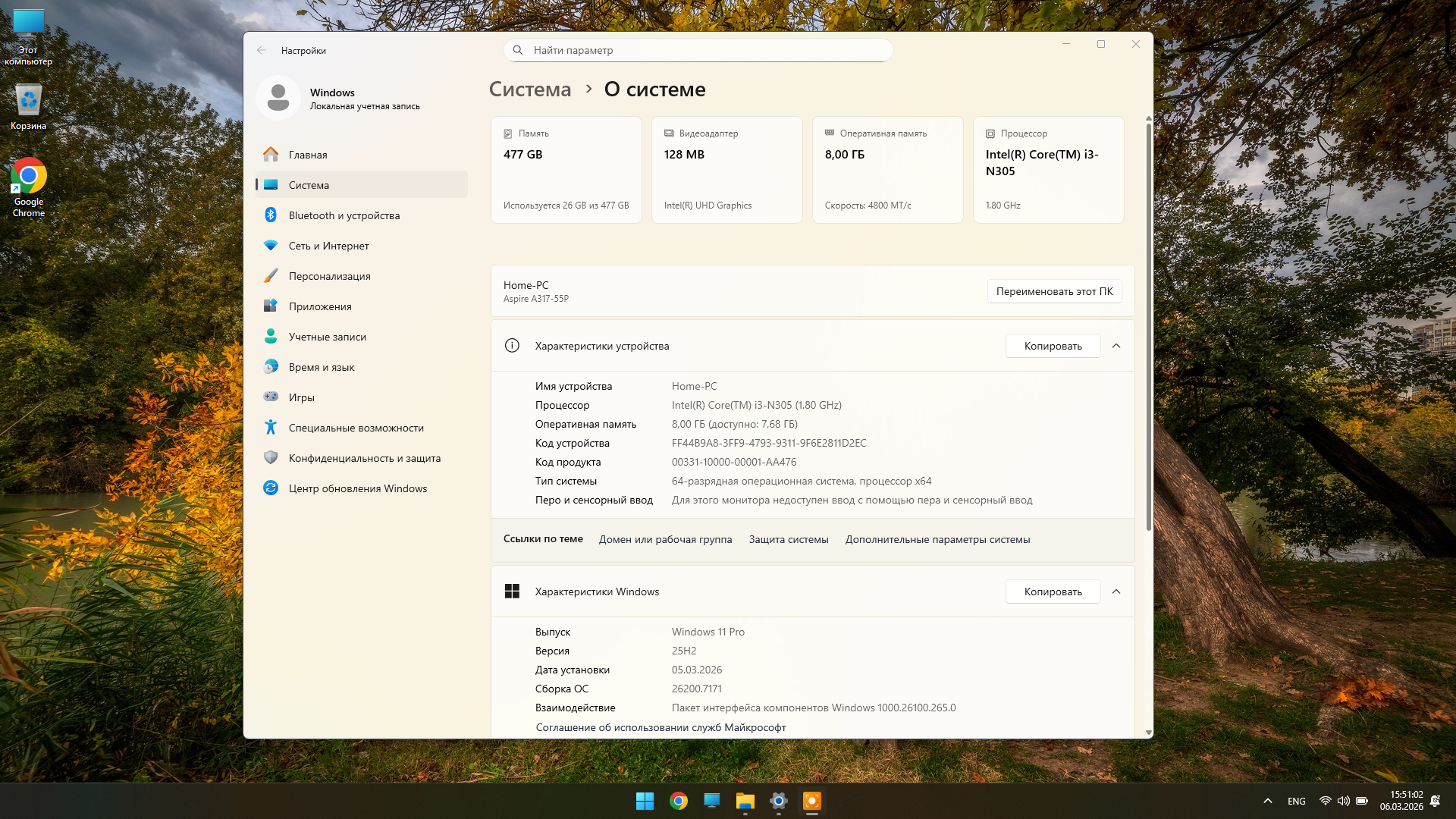
Task: Select Главная in the sidebar
Action: (x=308, y=155)
